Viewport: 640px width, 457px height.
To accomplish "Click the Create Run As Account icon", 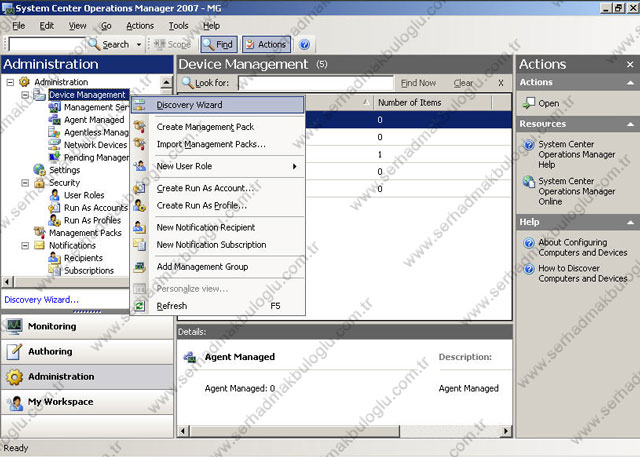I will pos(140,188).
